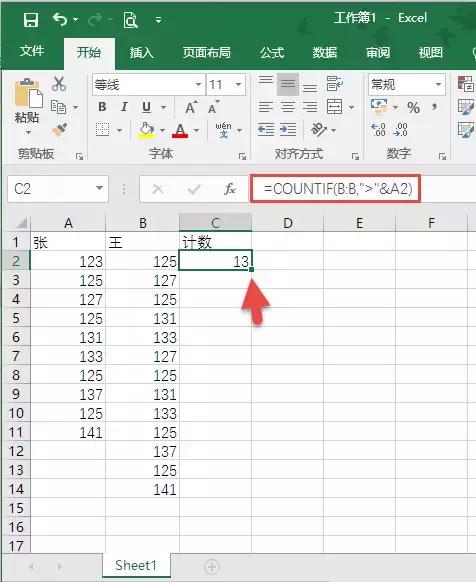Viewport: 476px width, 582px height.
Task: Decrease the indent
Action: coord(266,130)
